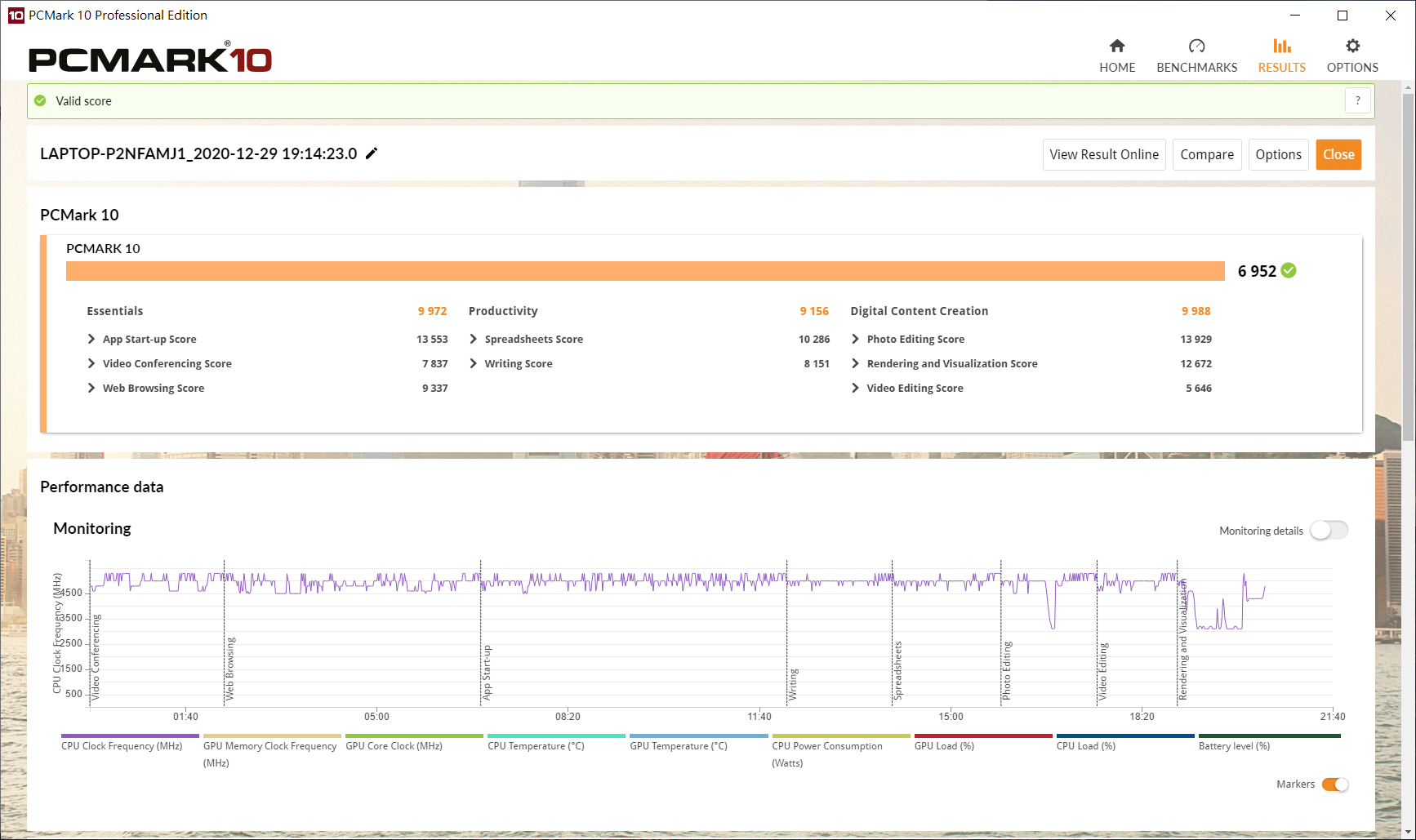Image resolution: width=1416 pixels, height=840 pixels.
Task: Toggle the Monitoring details switch
Action: pos(1329,531)
